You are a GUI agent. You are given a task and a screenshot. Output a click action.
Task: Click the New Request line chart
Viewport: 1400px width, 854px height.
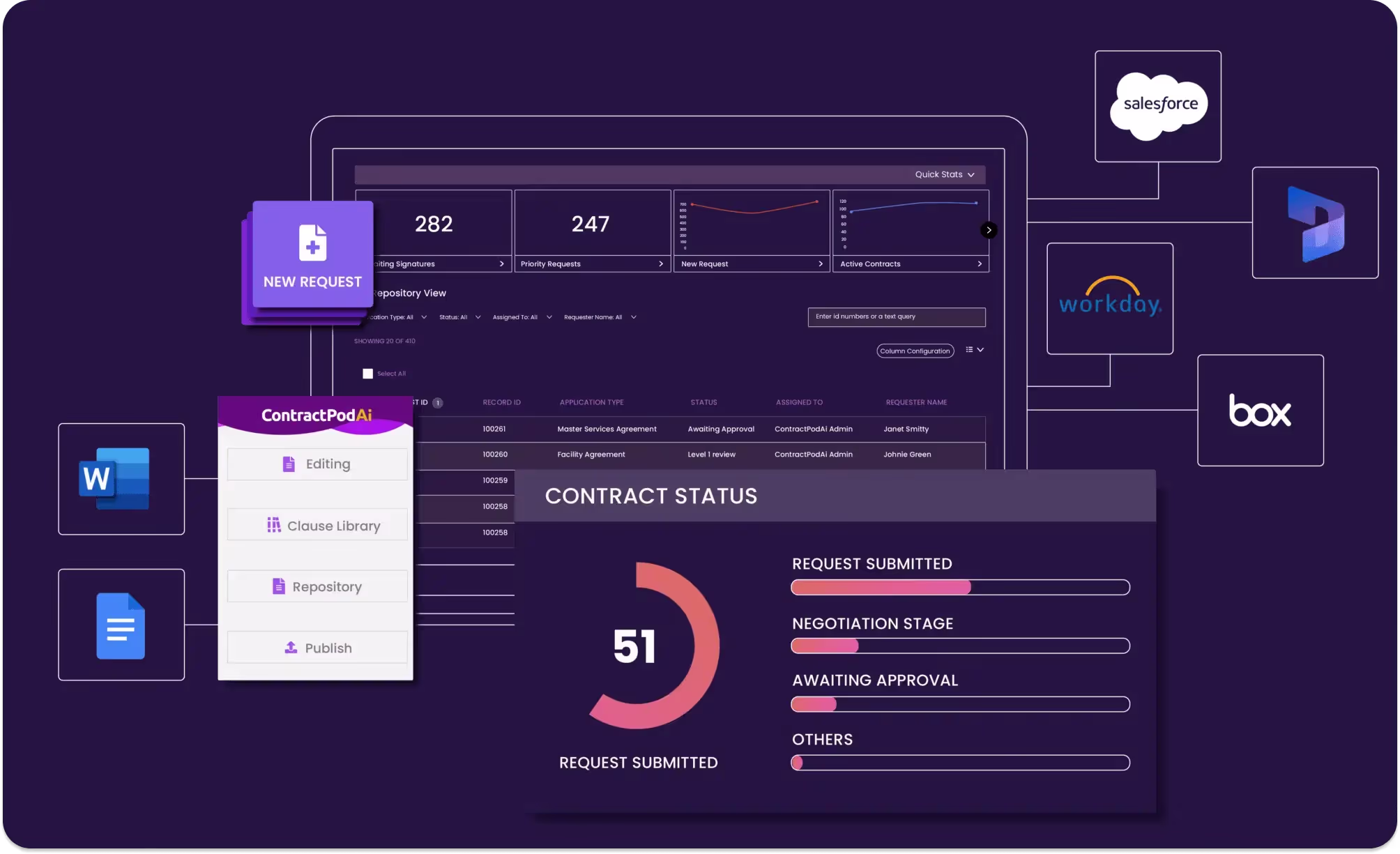[x=752, y=223]
